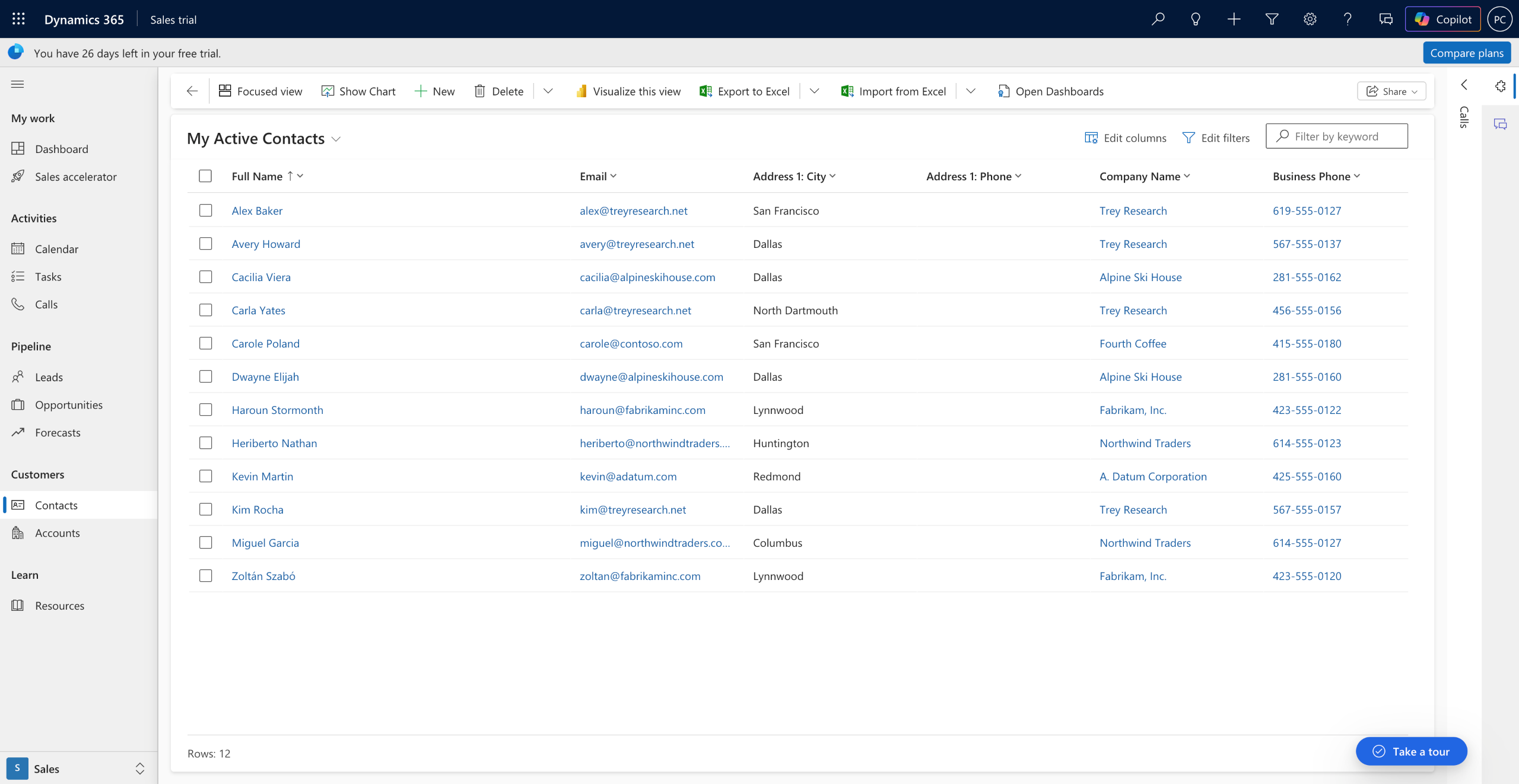This screenshot has width=1519, height=784.
Task: Open the Settings gear icon
Action: click(x=1310, y=19)
